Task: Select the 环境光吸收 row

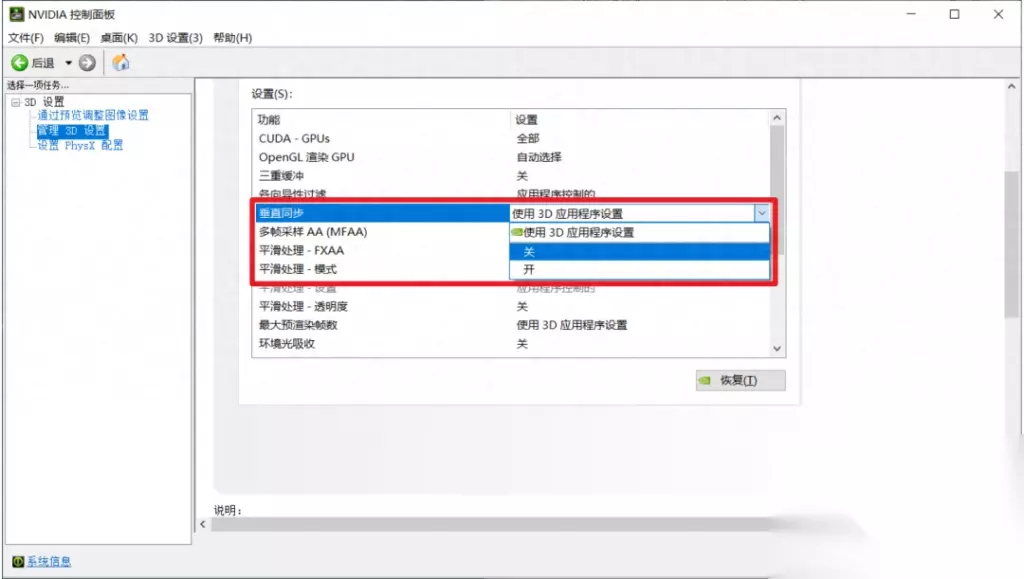Action: click(513, 343)
